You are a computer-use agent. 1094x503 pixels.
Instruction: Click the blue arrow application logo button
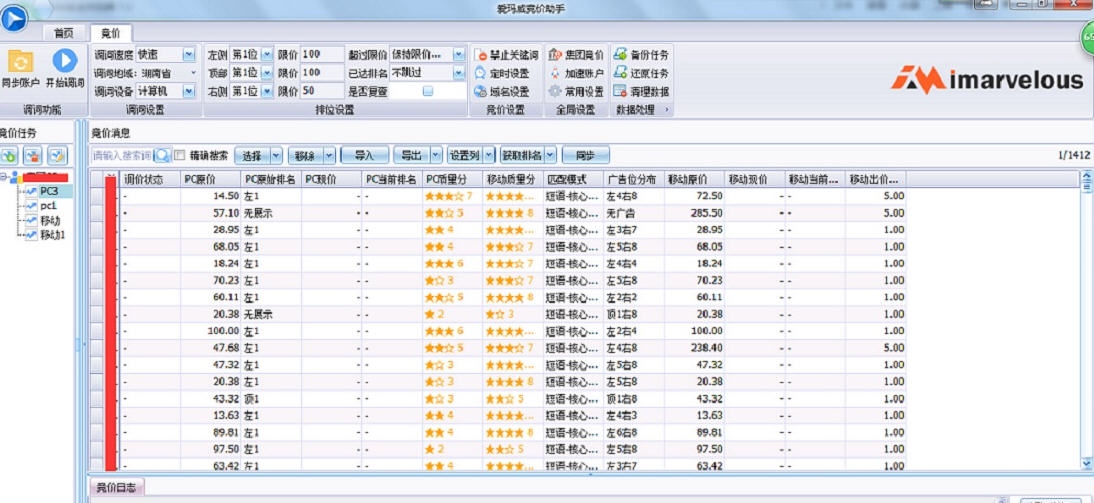click(13, 18)
